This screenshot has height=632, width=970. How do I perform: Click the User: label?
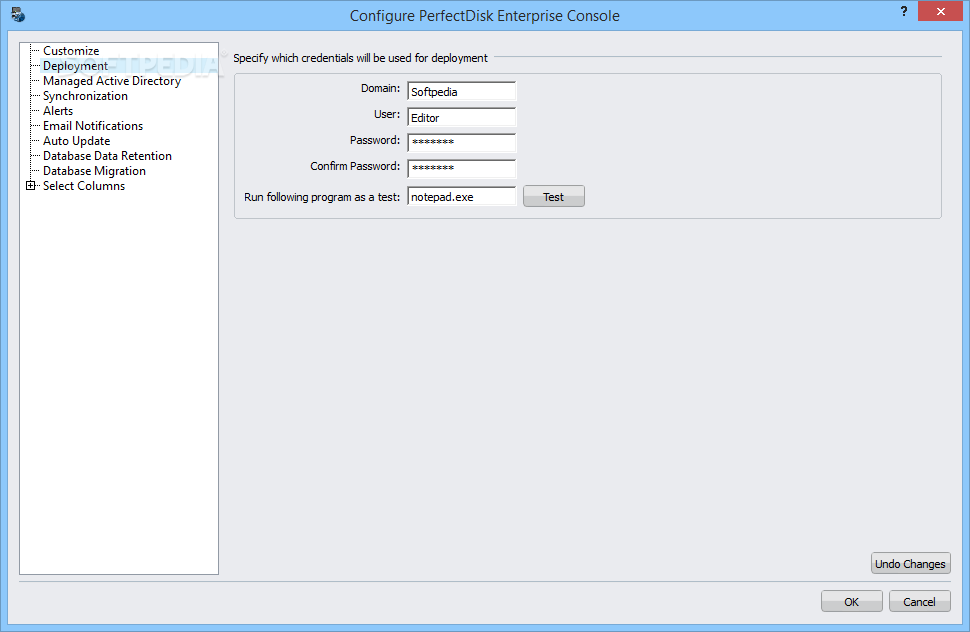[x=387, y=114]
